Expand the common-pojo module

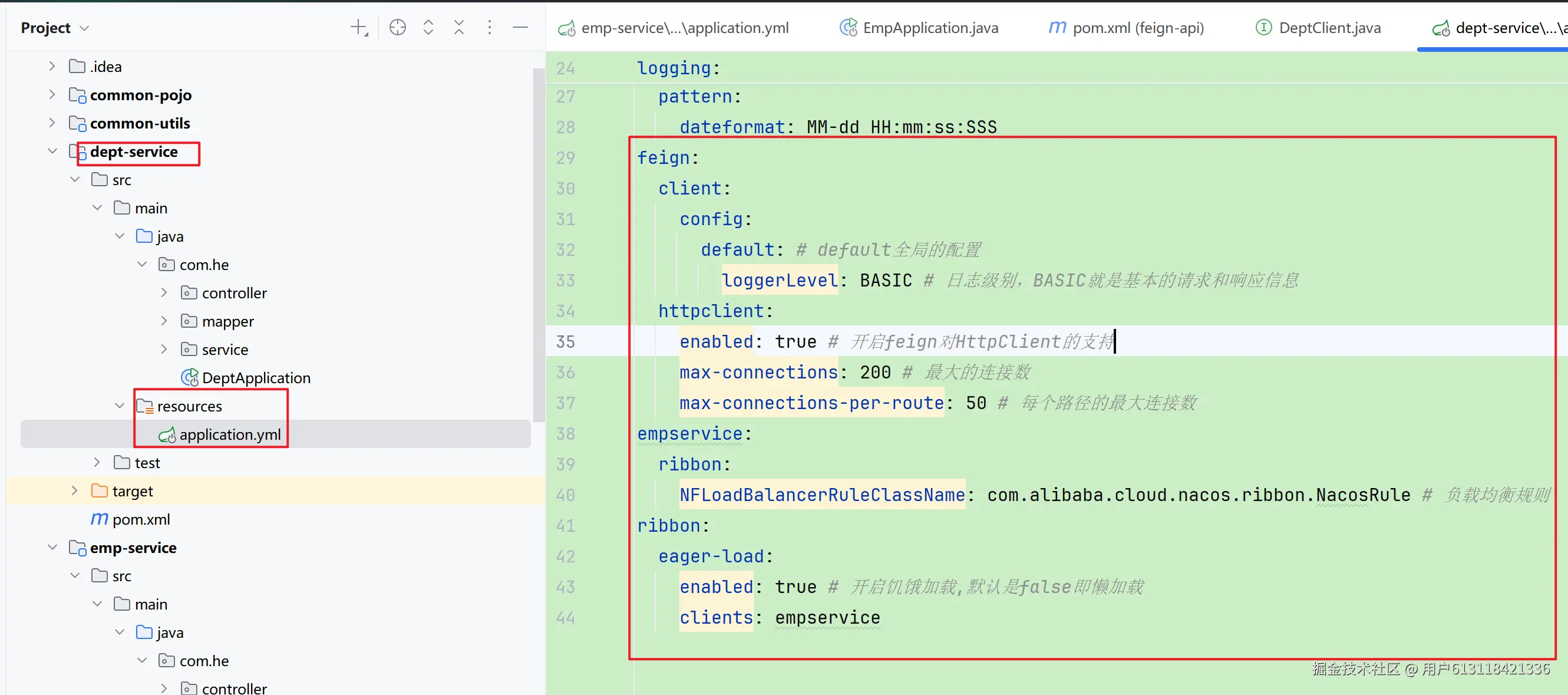[x=52, y=95]
